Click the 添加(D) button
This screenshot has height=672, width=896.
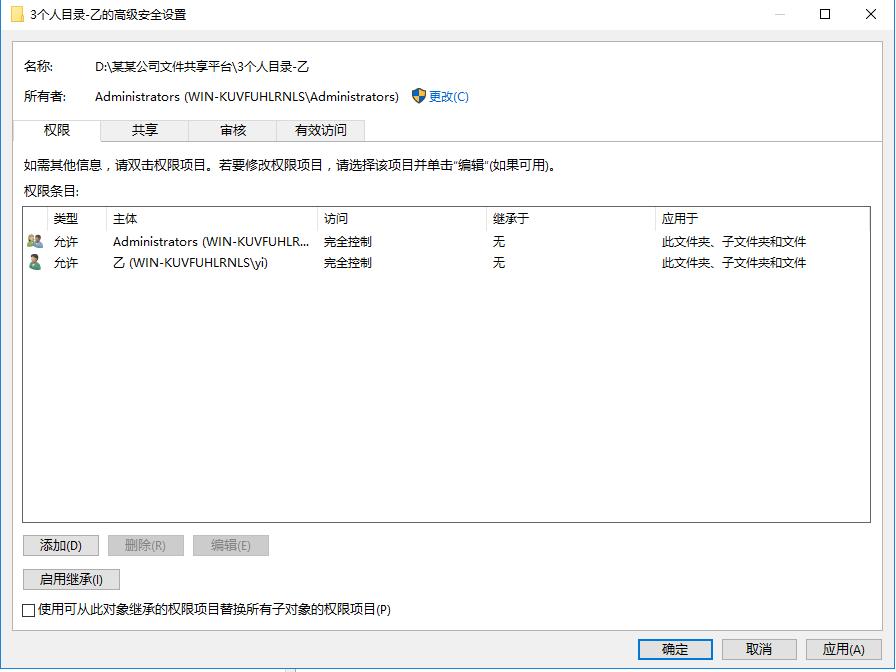(60, 545)
